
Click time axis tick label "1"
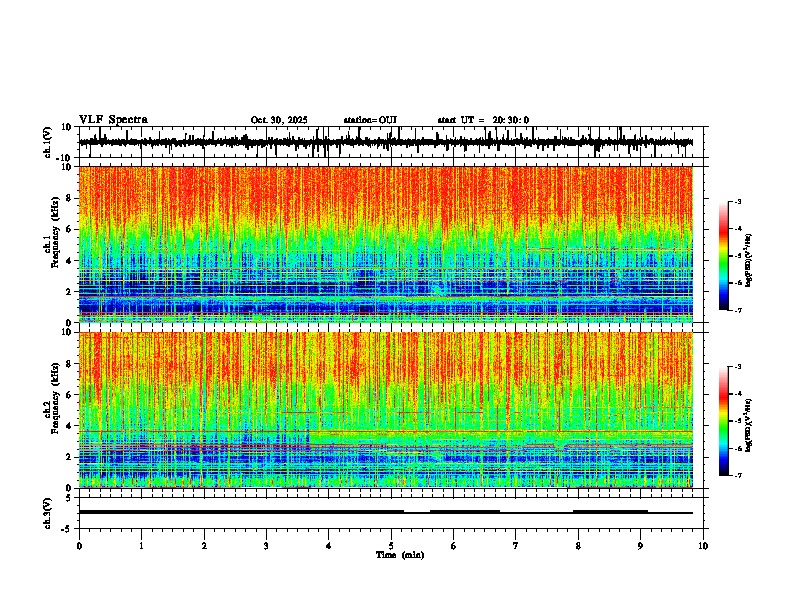pos(141,546)
